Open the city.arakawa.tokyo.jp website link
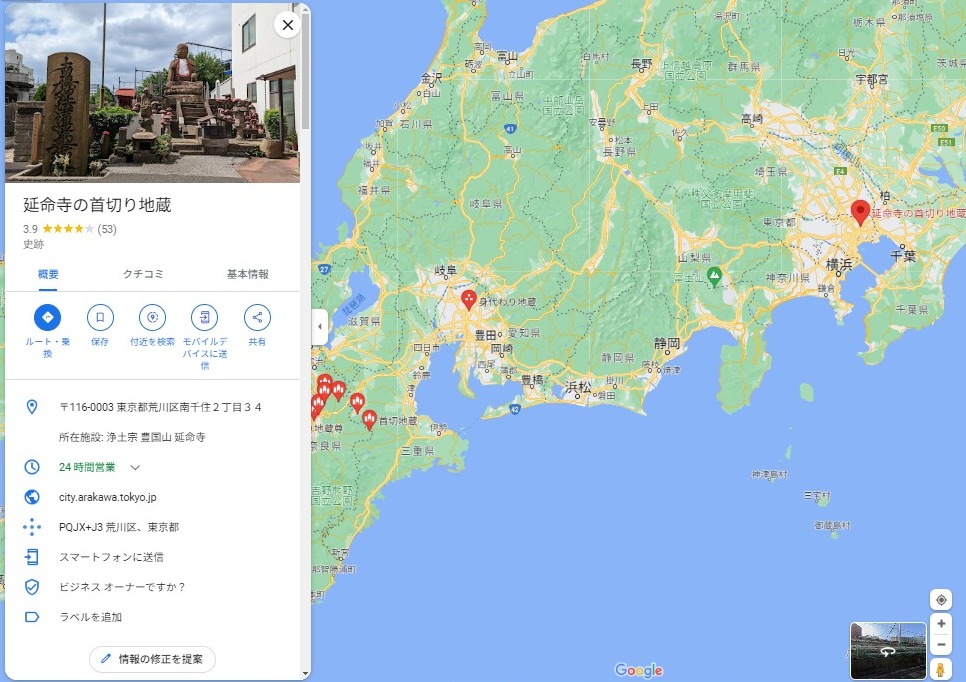The width and height of the screenshot is (966, 682). coord(108,497)
